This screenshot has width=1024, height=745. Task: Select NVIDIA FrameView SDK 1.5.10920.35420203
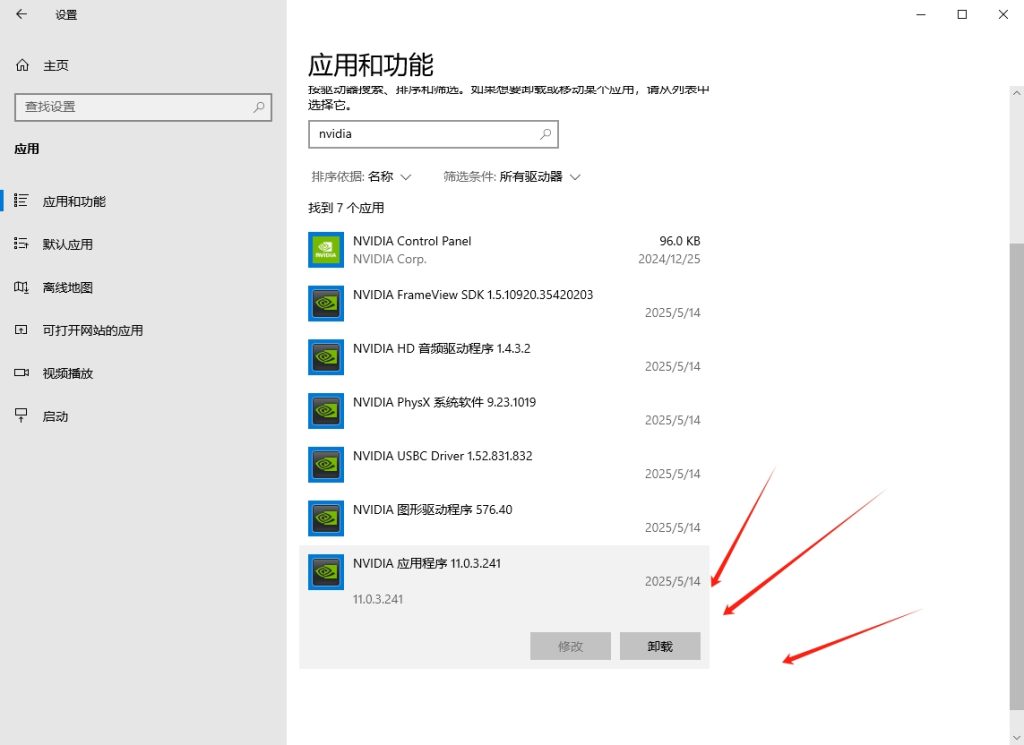click(x=504, y=303)
